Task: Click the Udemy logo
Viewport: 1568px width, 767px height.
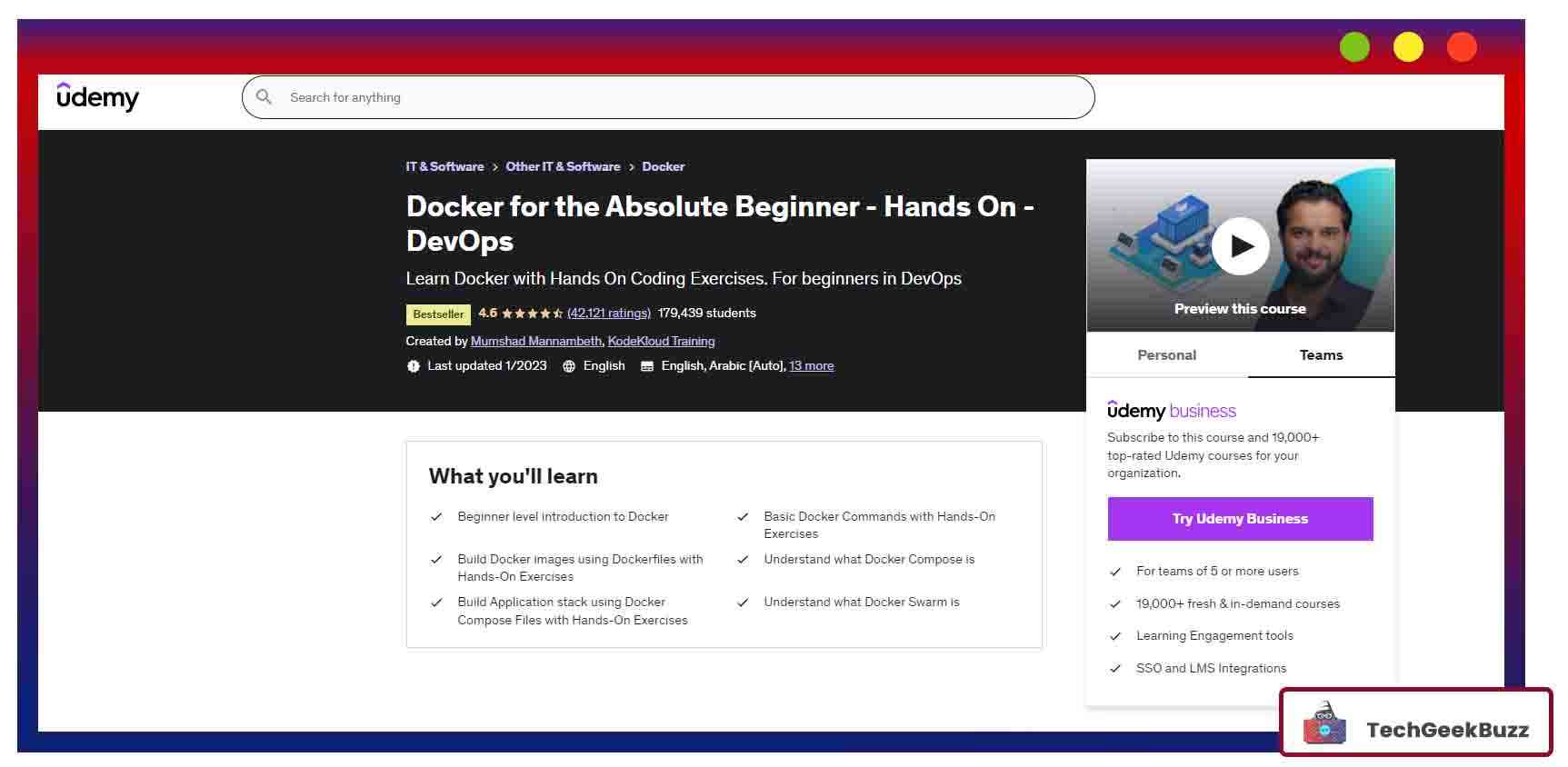Action: coord(97,96)
